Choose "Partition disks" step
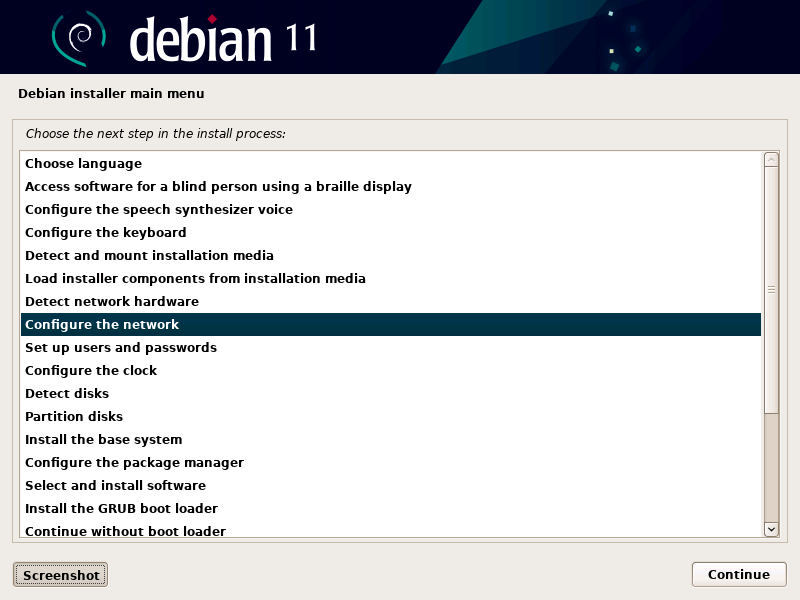 point(391,416)
